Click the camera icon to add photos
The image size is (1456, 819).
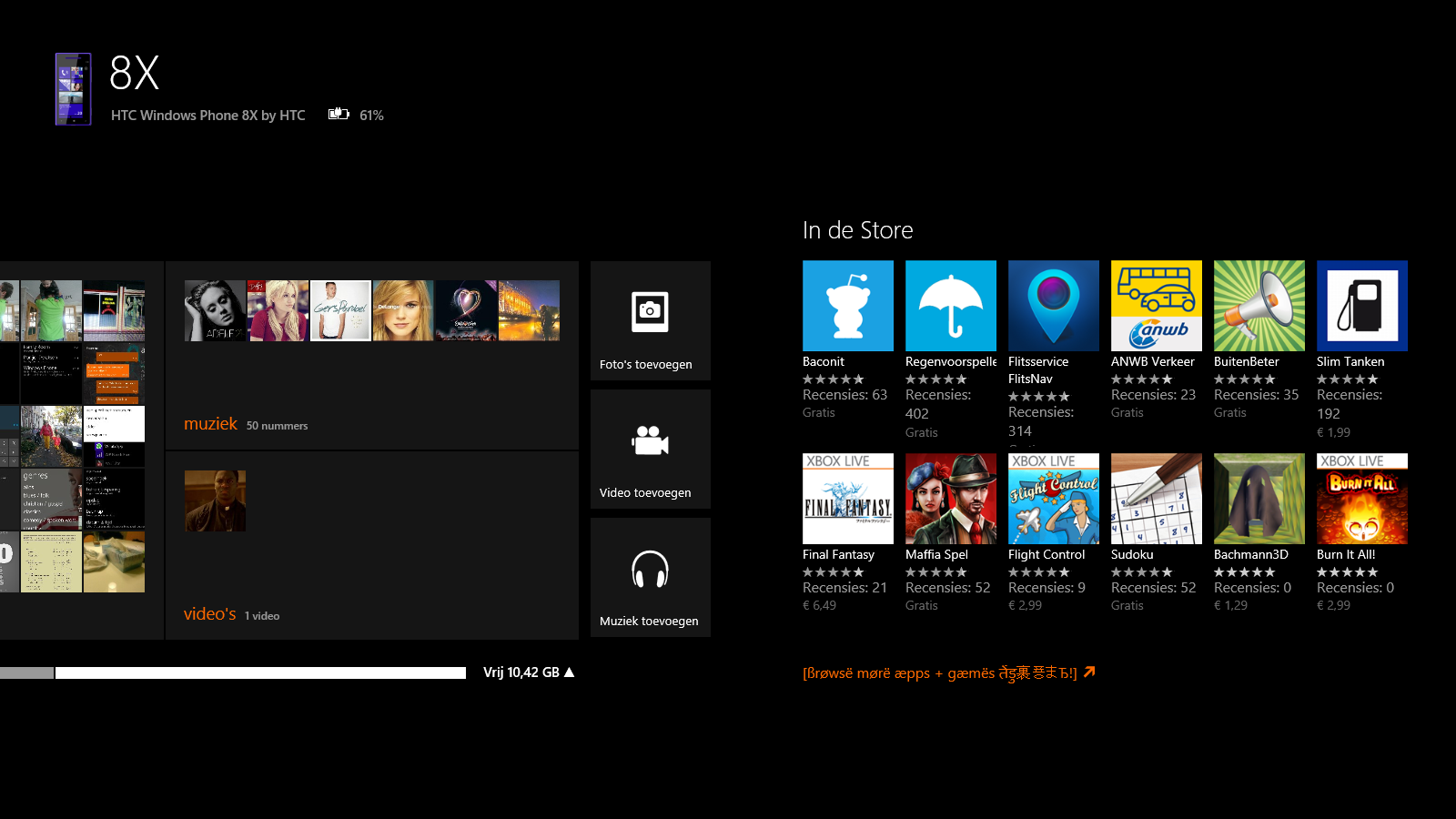tap(650, 312)
